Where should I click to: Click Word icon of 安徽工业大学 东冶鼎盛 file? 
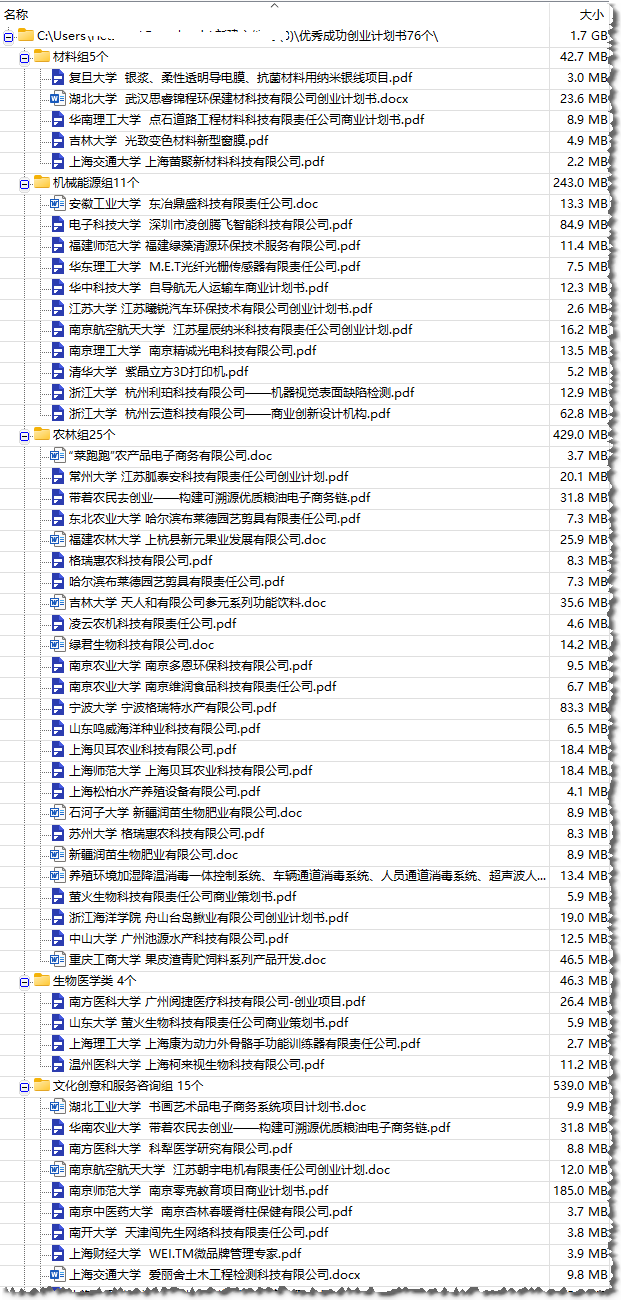(57, 203)
